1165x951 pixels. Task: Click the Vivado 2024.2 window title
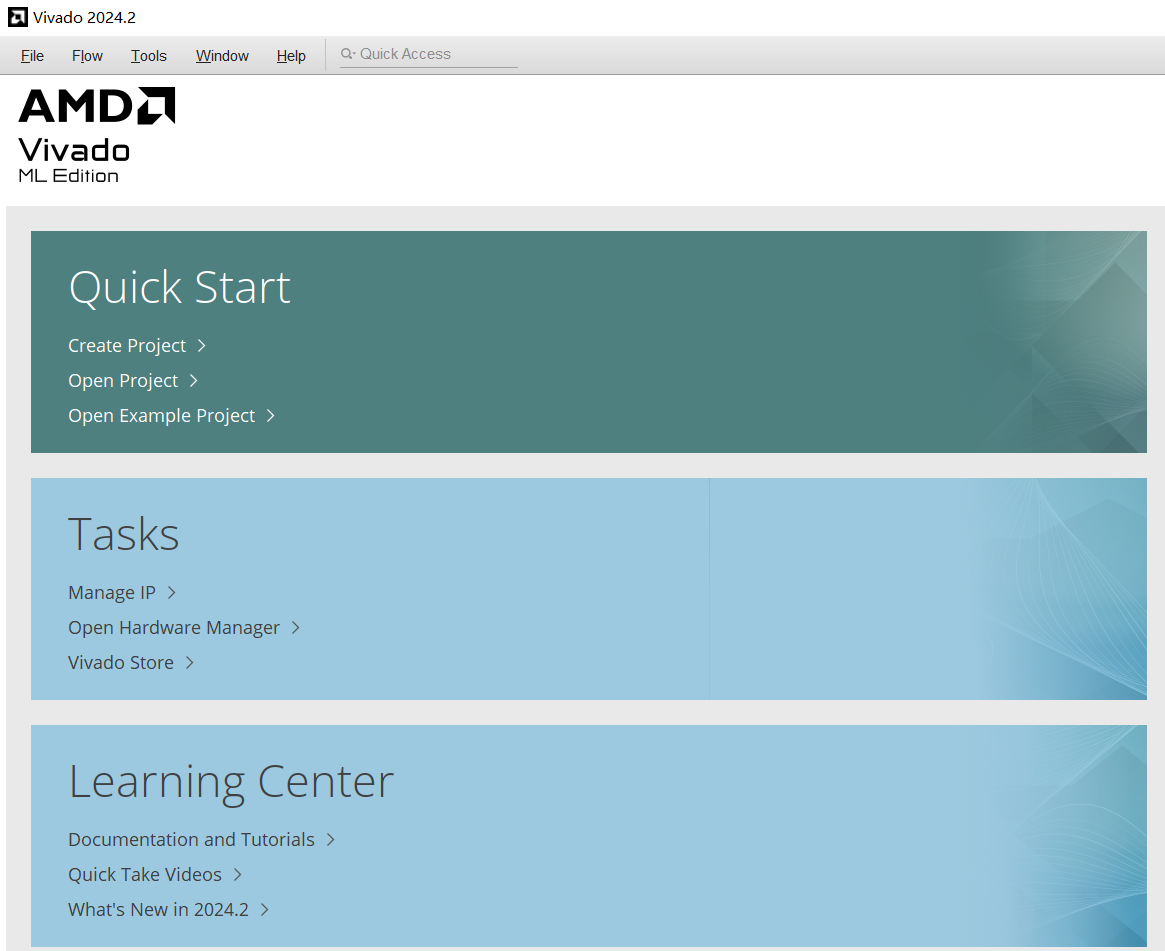(84, 17)
